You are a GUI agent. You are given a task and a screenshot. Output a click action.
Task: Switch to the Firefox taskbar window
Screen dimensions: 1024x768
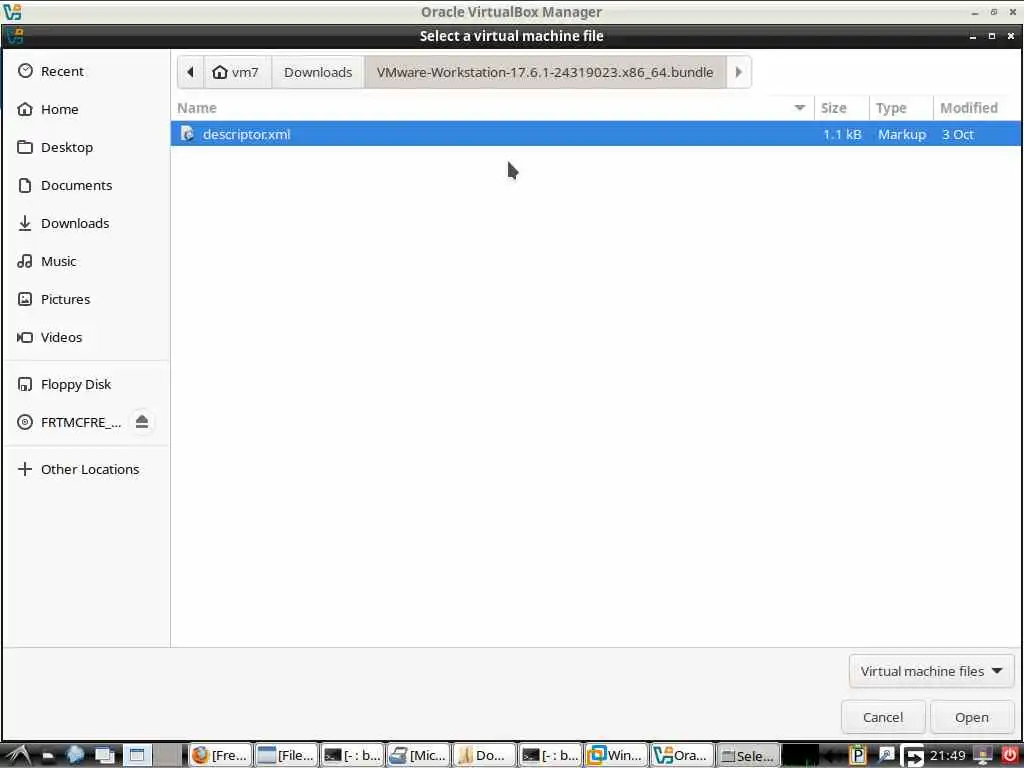(x=221, y=756)
